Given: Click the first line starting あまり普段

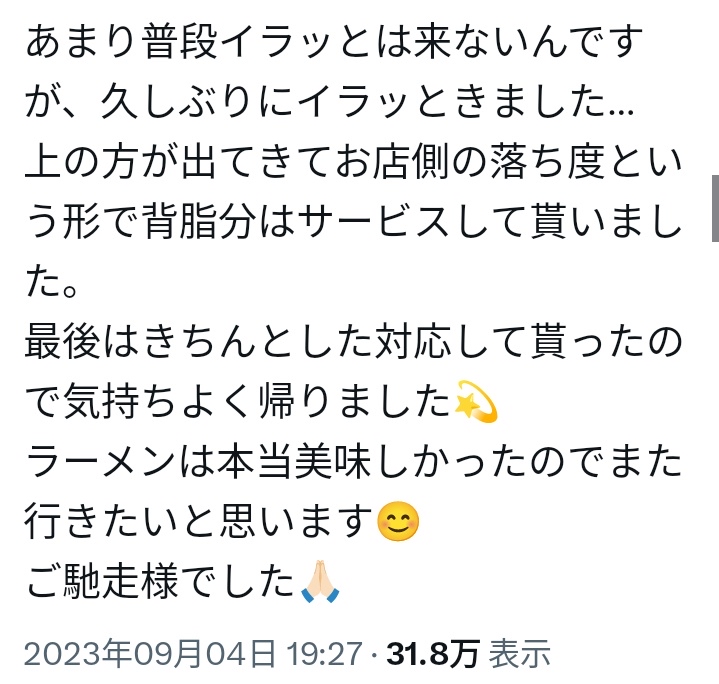Looking at the screenshot, I should coord(334,42).
